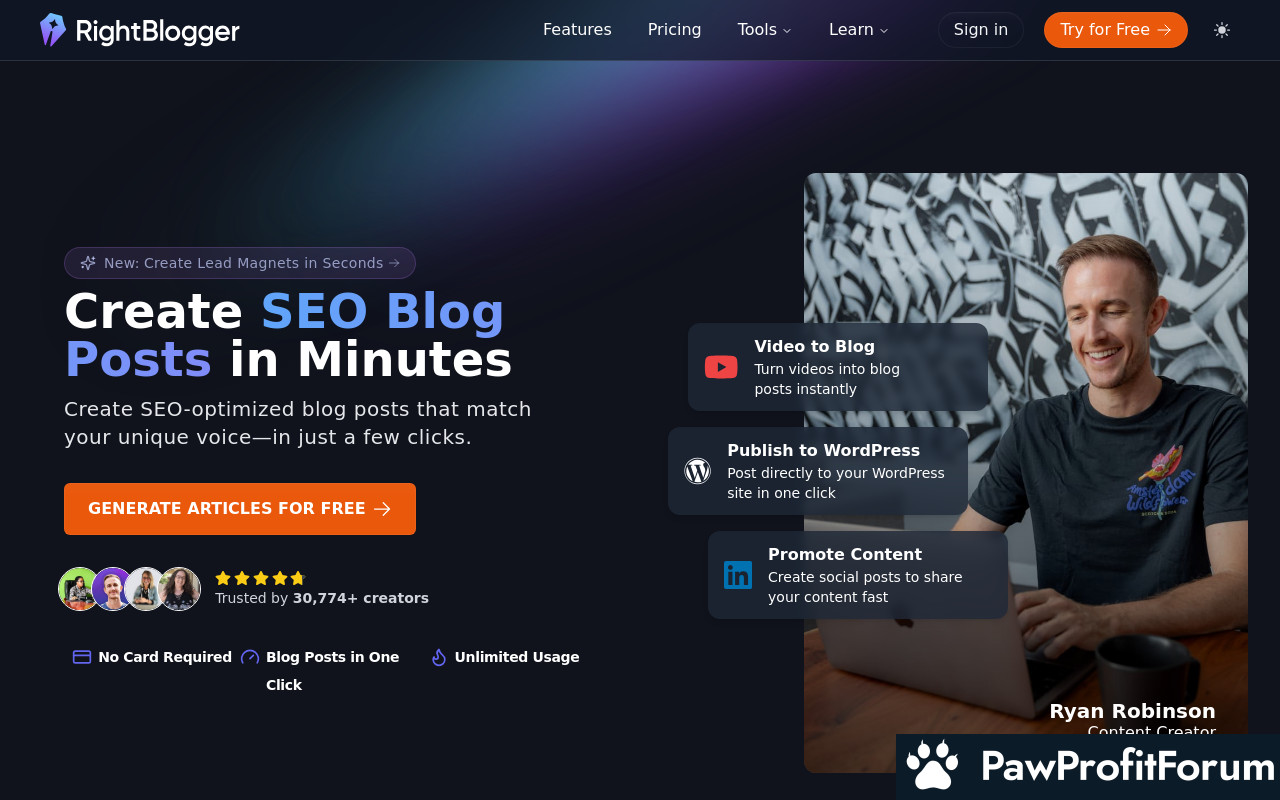The image size is (1280, 800).
Task: Click the flame icon beside Unlimited Usage
Action: click(x=438, y=657)
